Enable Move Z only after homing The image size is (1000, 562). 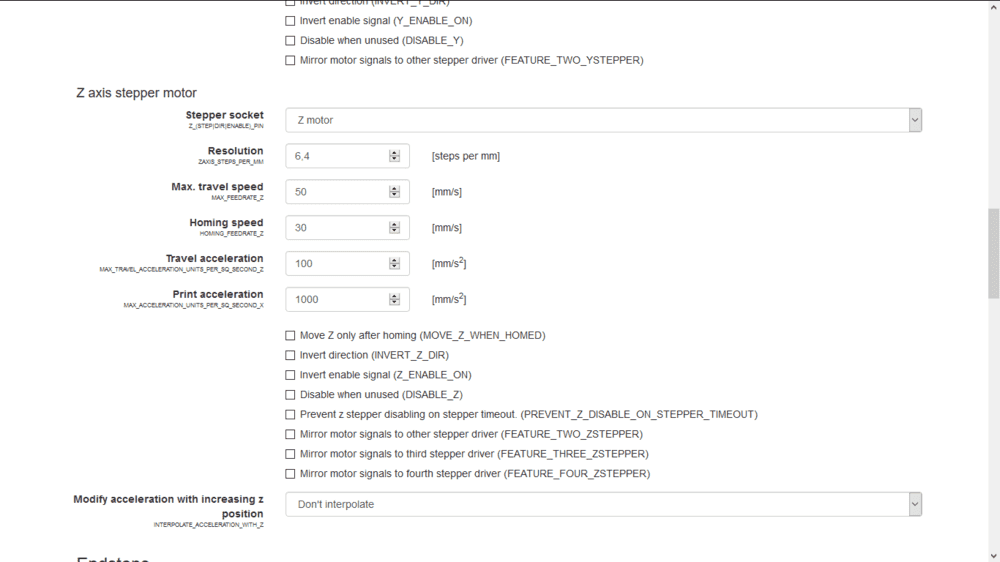[x=291, y=336]
